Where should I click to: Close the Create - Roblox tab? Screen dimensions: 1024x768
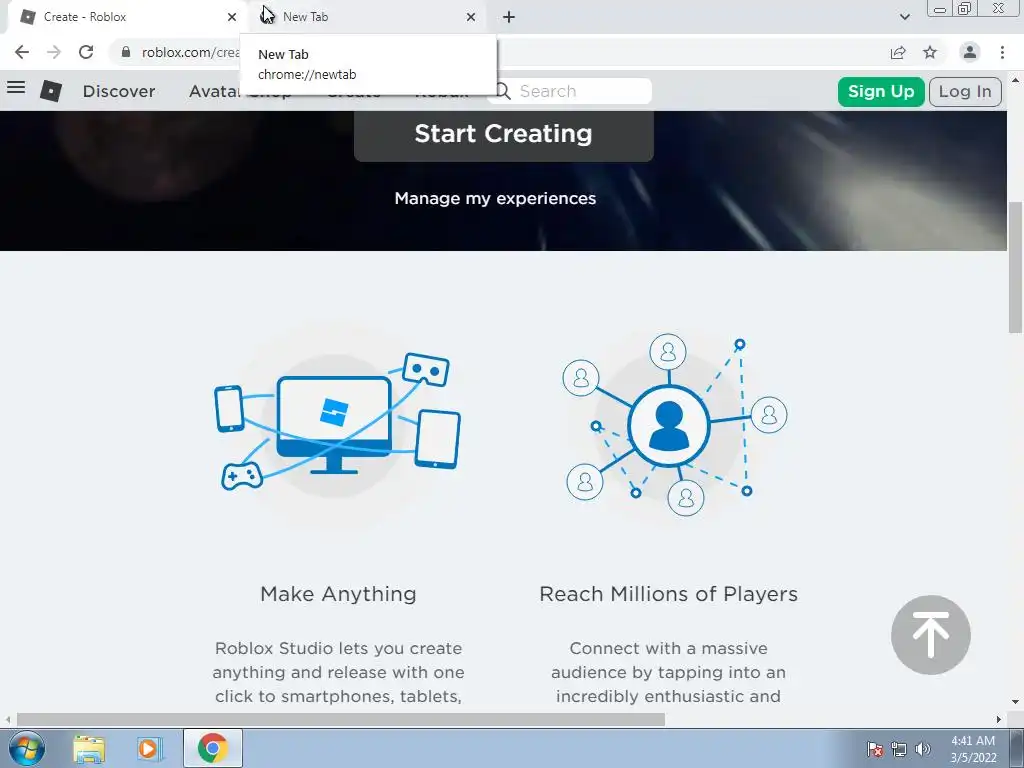click(x=232, y=17)
